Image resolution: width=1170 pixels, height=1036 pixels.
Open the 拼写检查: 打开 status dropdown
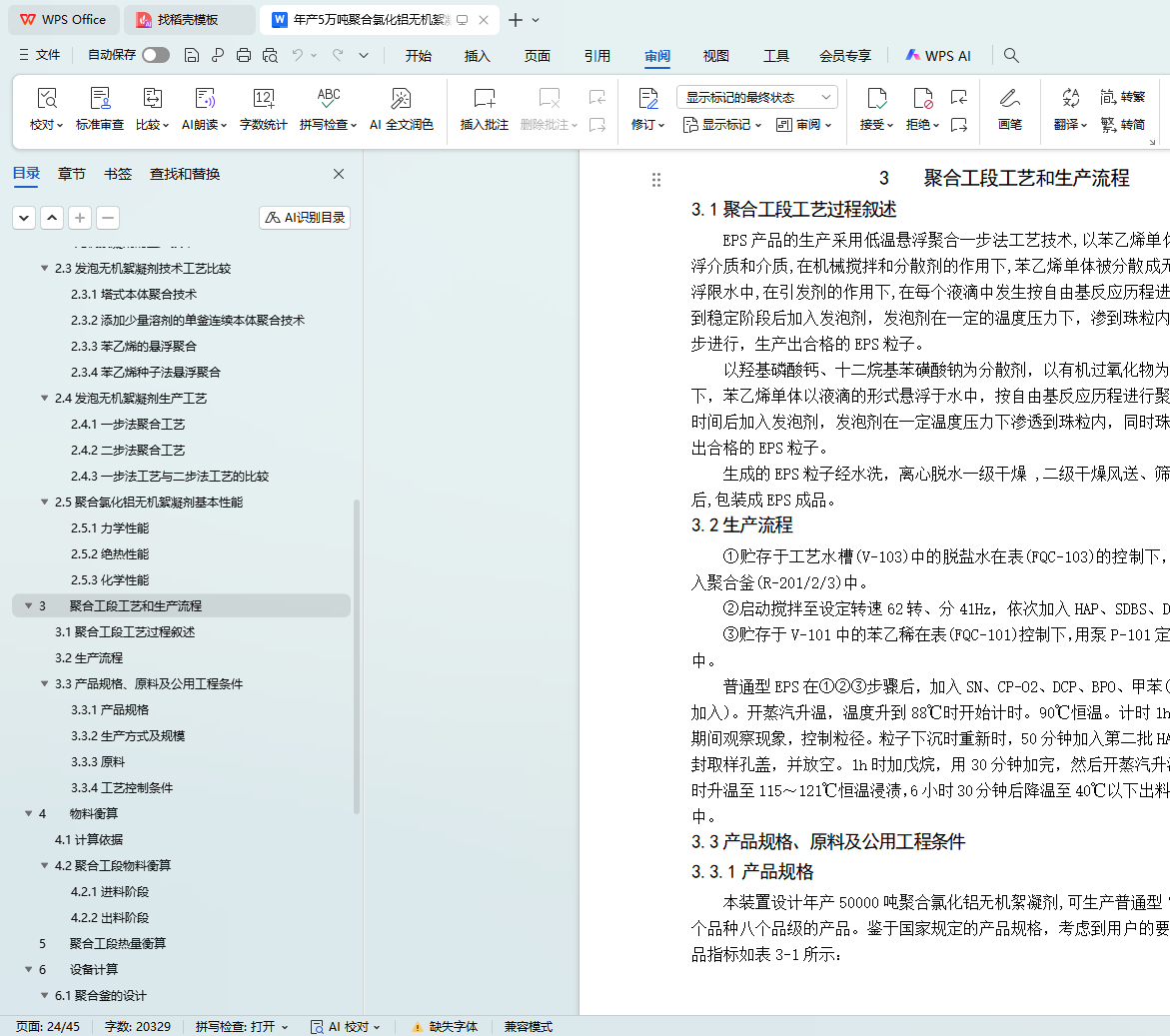(x=242, y=1027)
